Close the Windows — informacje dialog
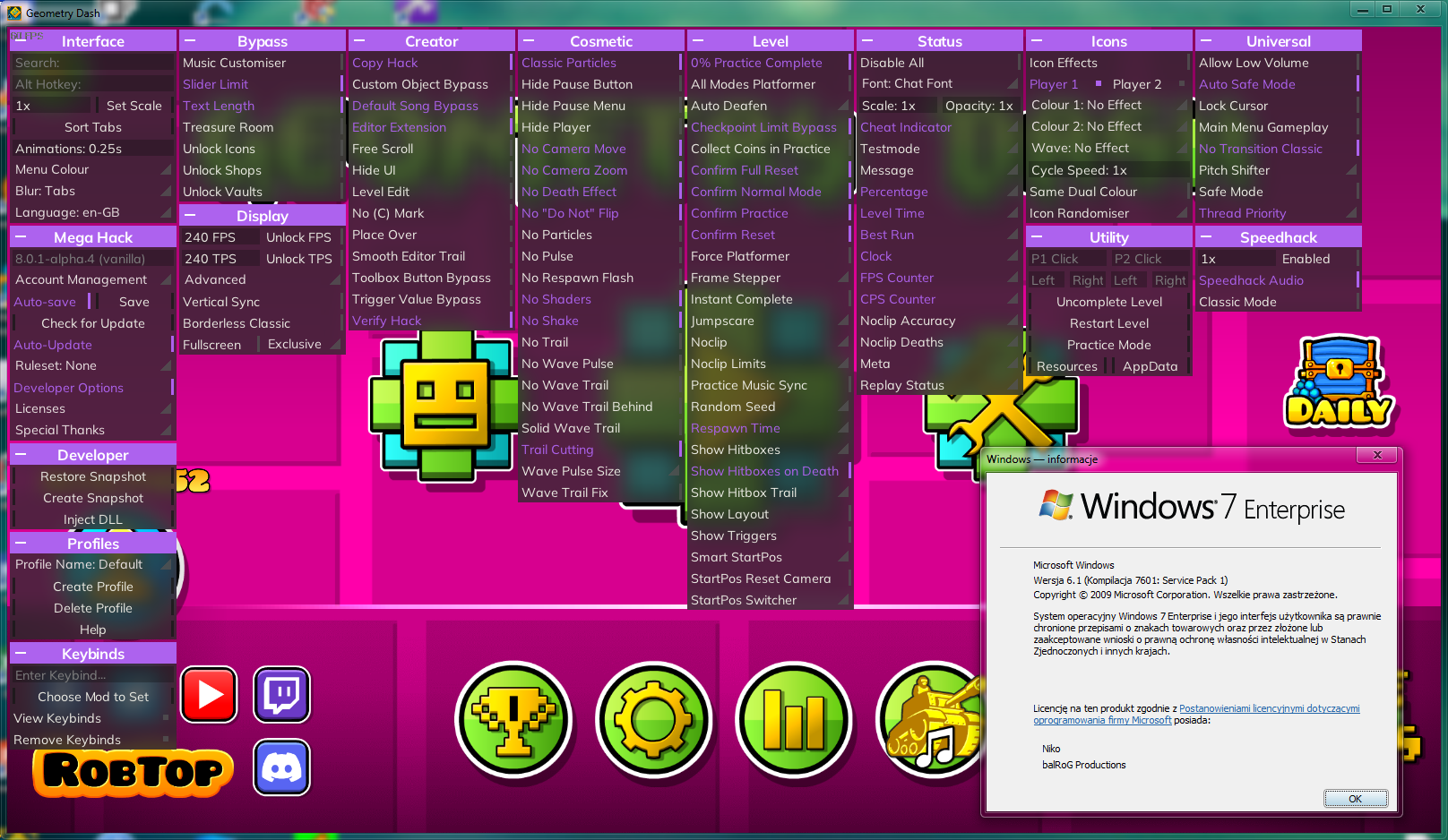1448x840 pixels. click(1377, 455)
